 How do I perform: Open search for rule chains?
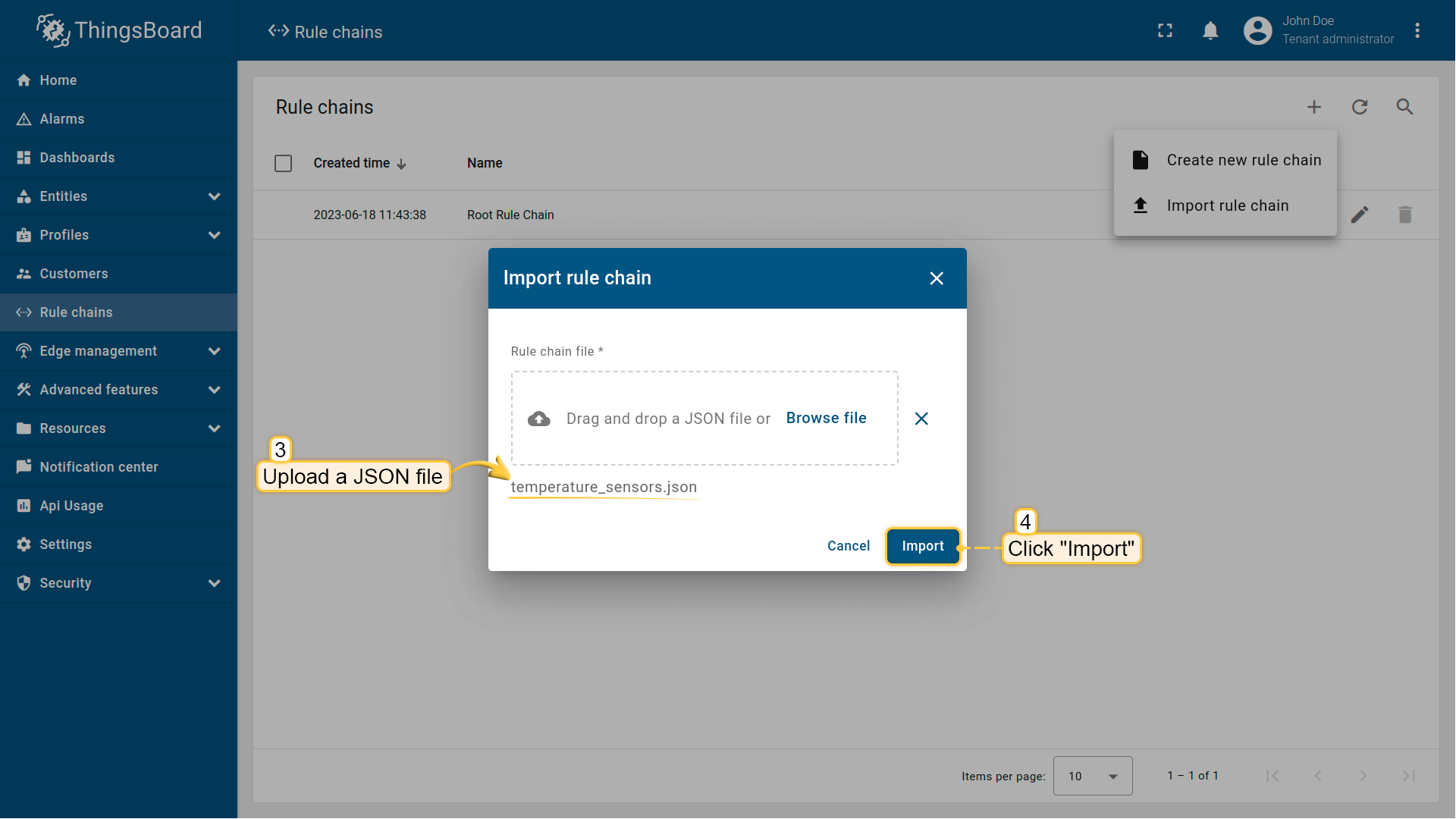1404,107
